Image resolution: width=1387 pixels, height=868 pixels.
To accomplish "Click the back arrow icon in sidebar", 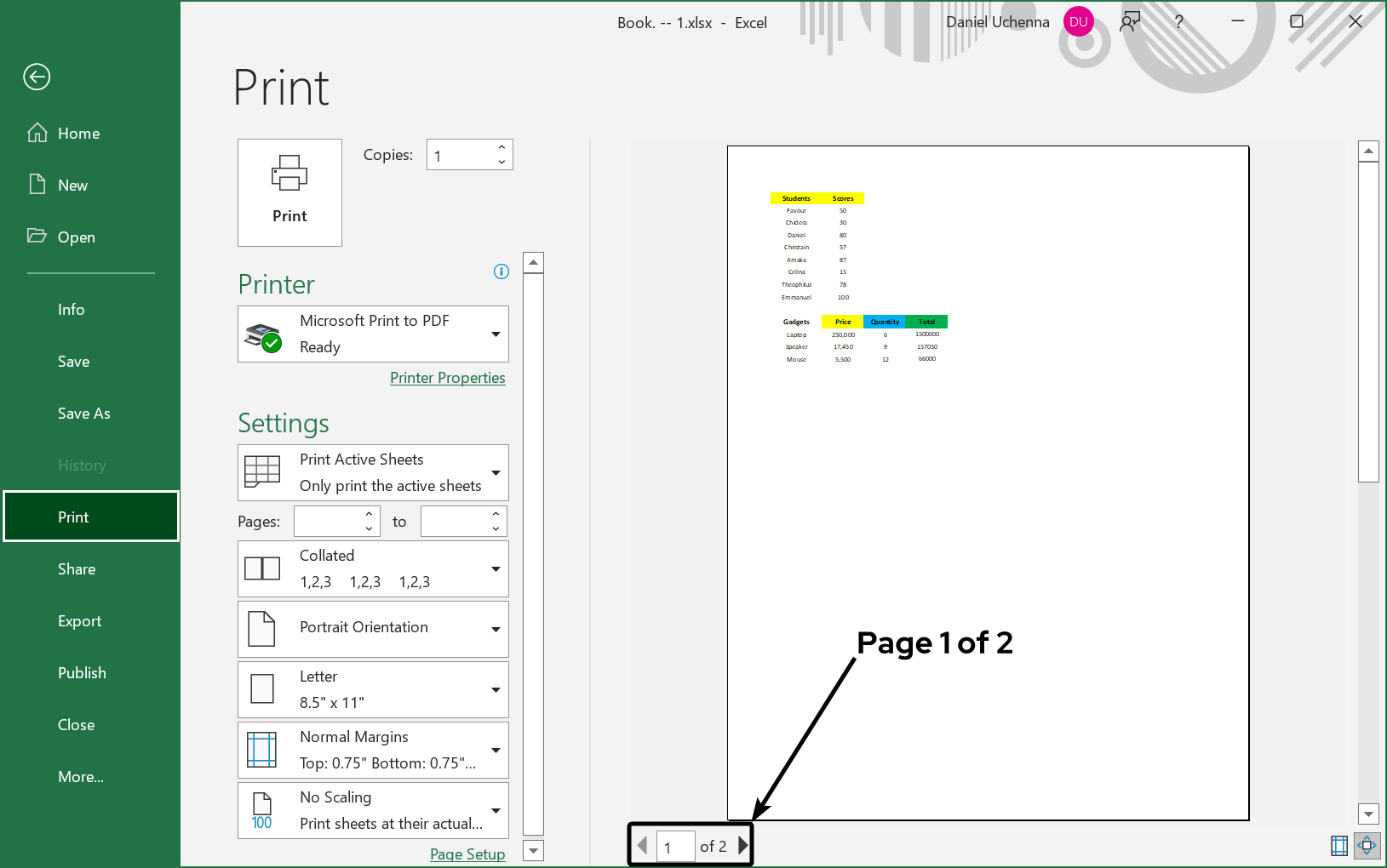I will [37, 77].
